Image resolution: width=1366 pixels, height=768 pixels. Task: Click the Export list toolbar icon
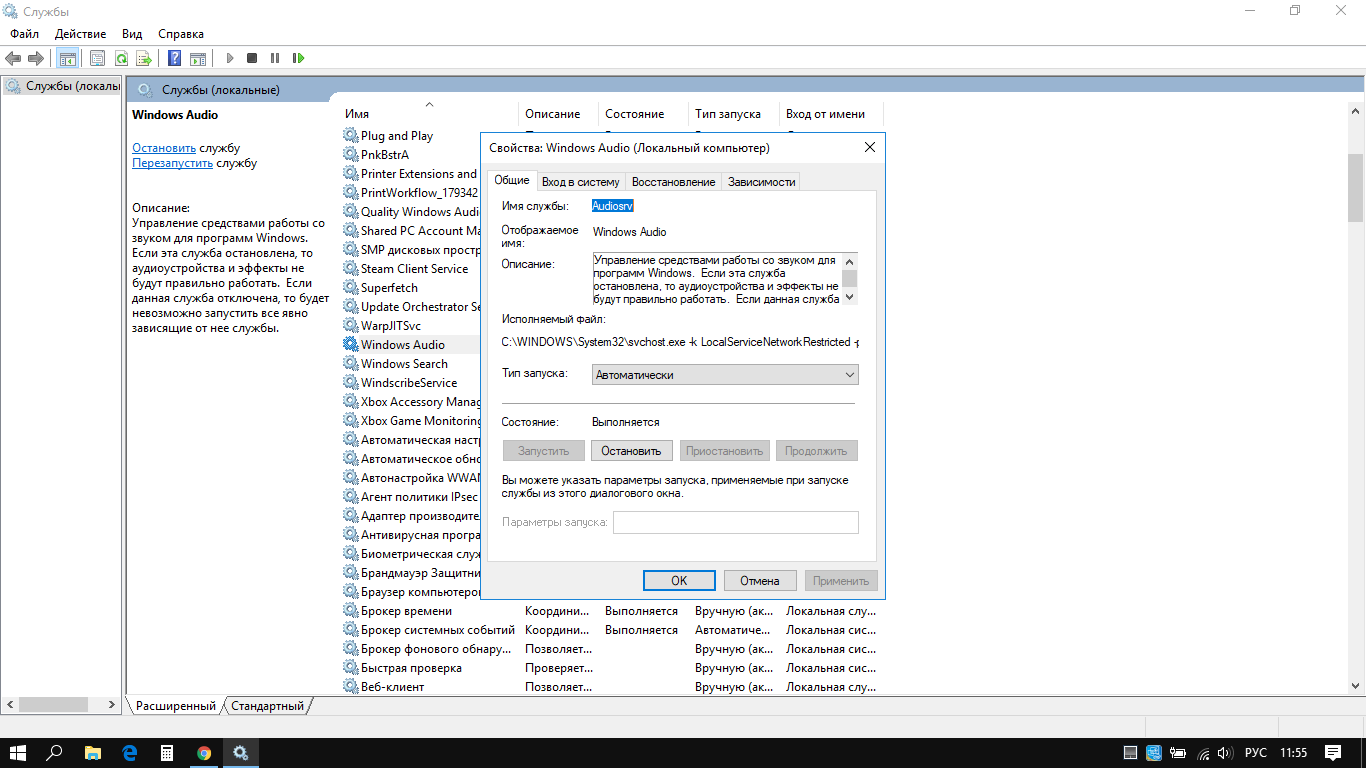tap(144, 59)
